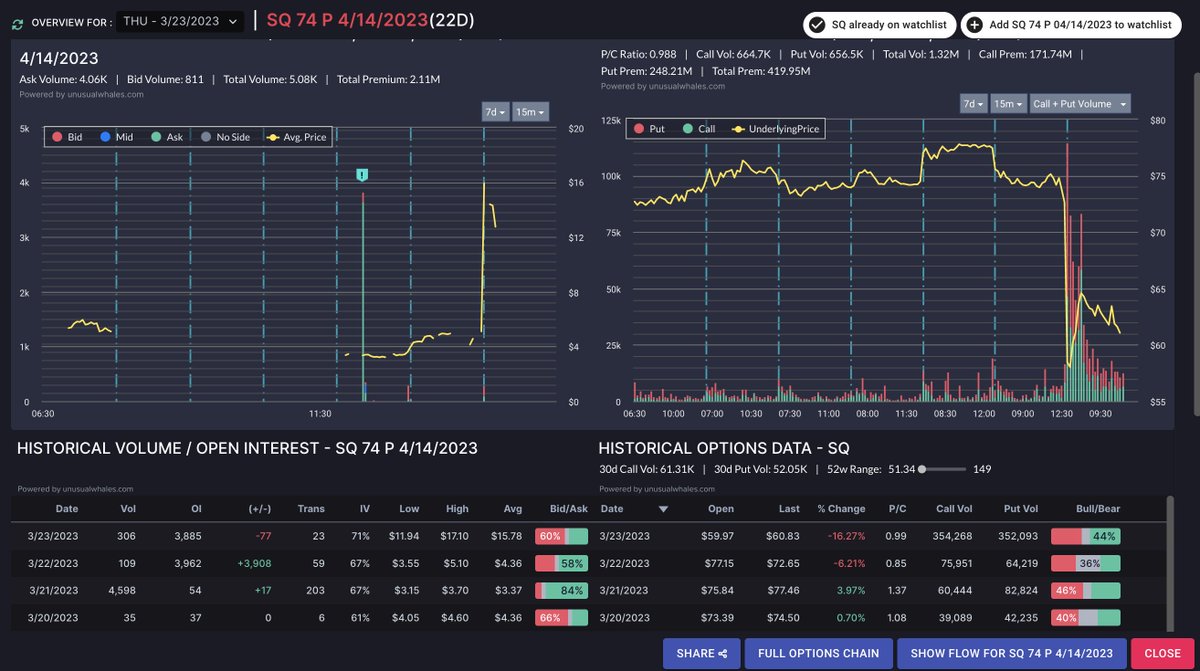
Task: Click the OI column header
Action: pyautogui.click(x=196, y=509)
